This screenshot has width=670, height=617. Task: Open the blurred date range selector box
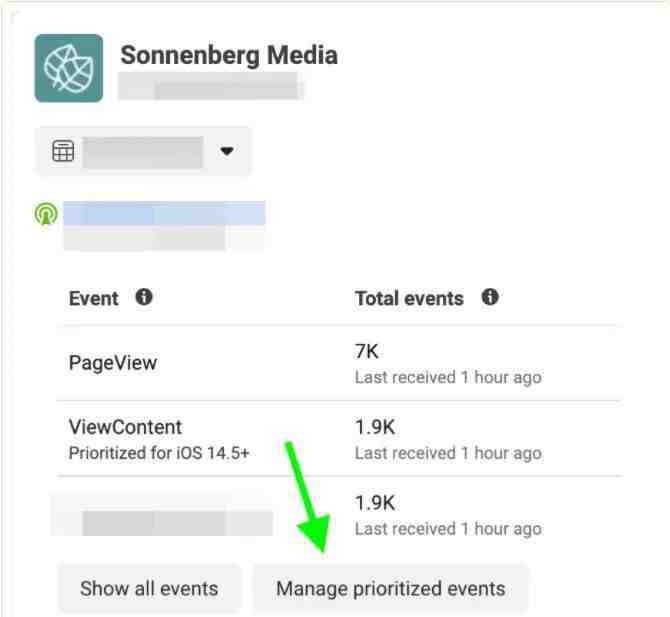click(x=143, y=151)
